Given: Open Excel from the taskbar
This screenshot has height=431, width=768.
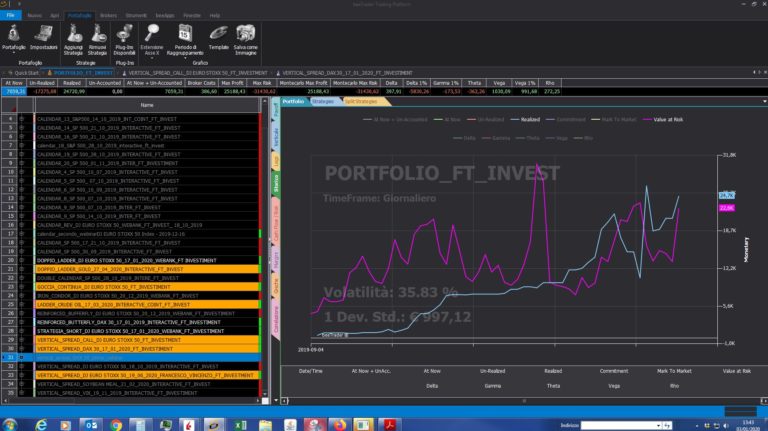Looking at the screenshot, I should click(x=240, y=425).
